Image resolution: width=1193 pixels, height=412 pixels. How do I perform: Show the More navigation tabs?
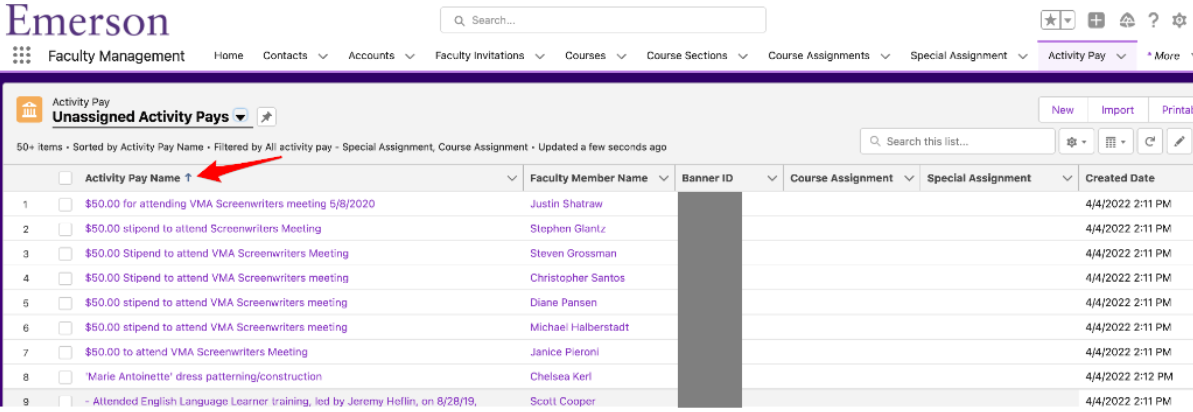[1165, 55]
